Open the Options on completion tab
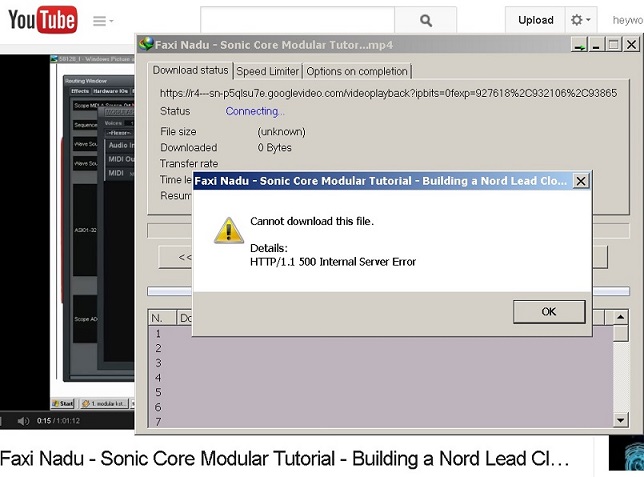 coord(356,71)
